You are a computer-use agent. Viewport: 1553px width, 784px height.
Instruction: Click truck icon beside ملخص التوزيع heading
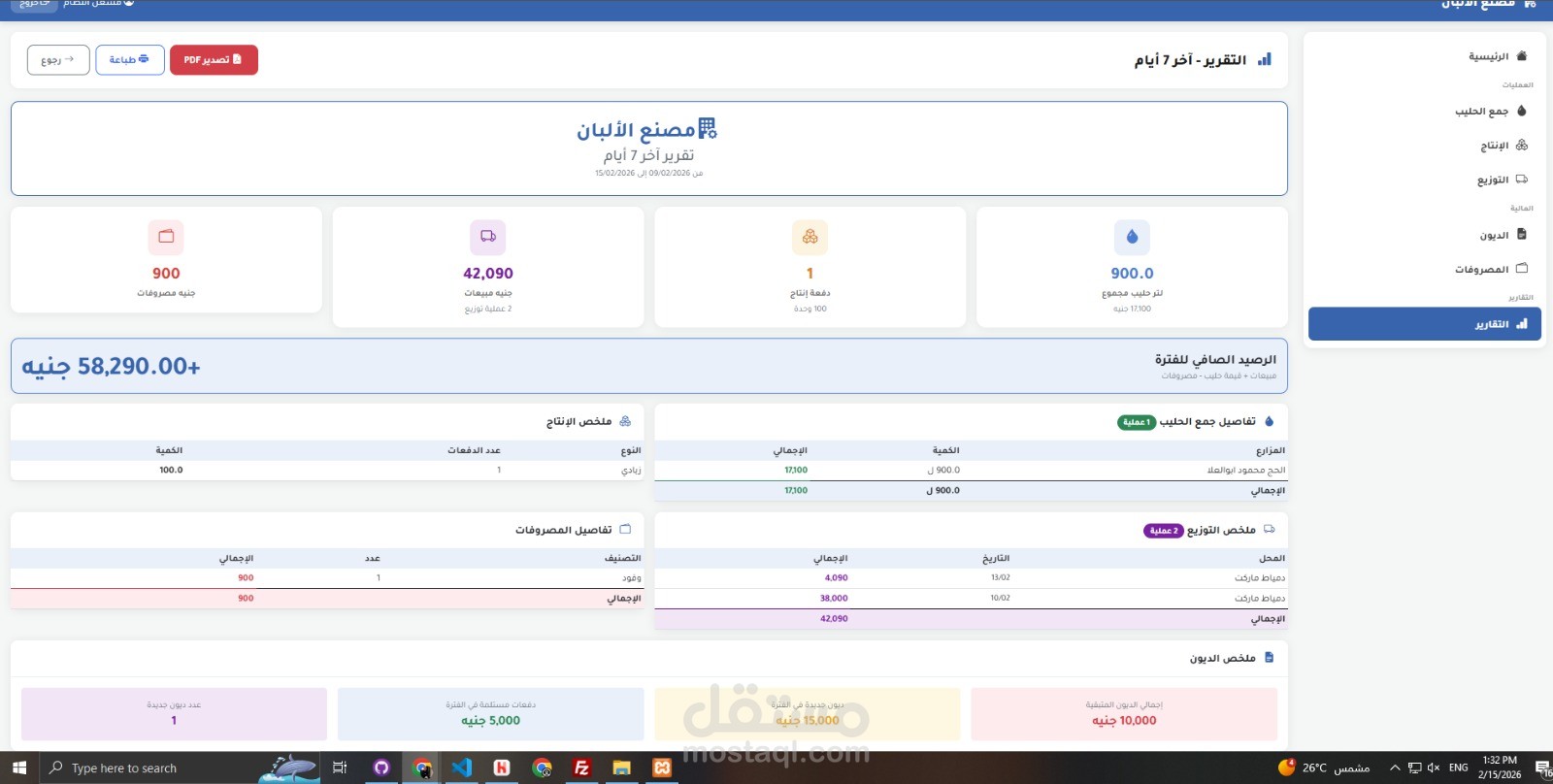(1269, 530)
